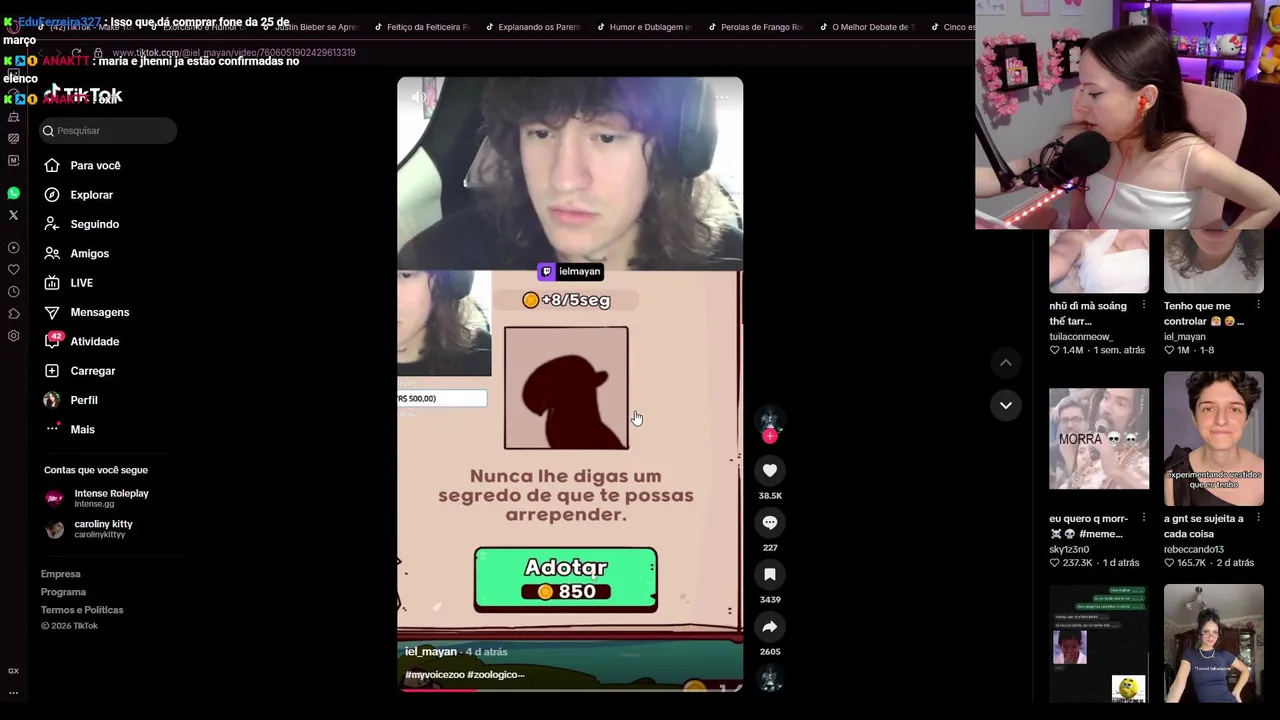The width and height of the screenshot is (1280, 720).
Task: Click the TikTok logo
Action: [82, 96]
